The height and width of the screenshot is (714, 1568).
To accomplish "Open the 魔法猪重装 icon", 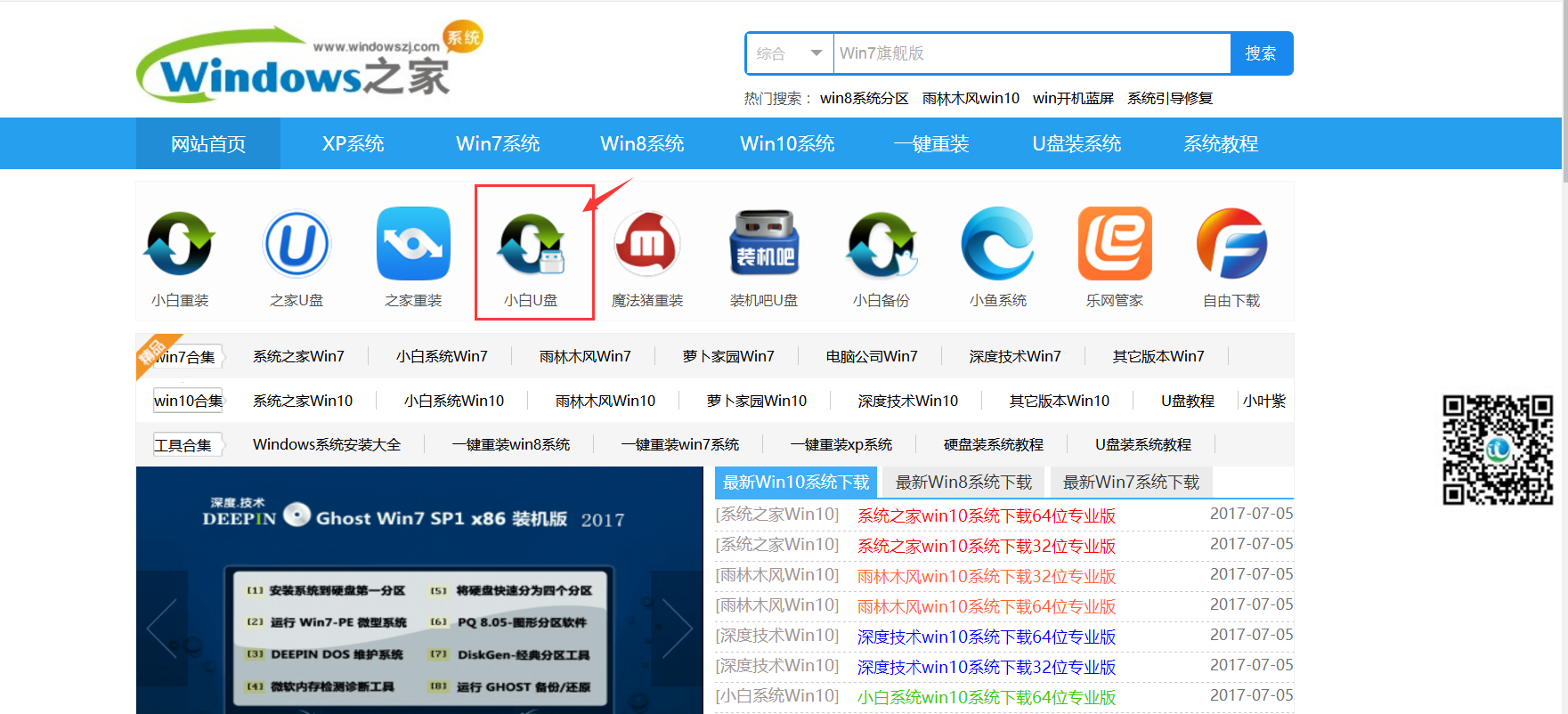I will pos(647,244).
